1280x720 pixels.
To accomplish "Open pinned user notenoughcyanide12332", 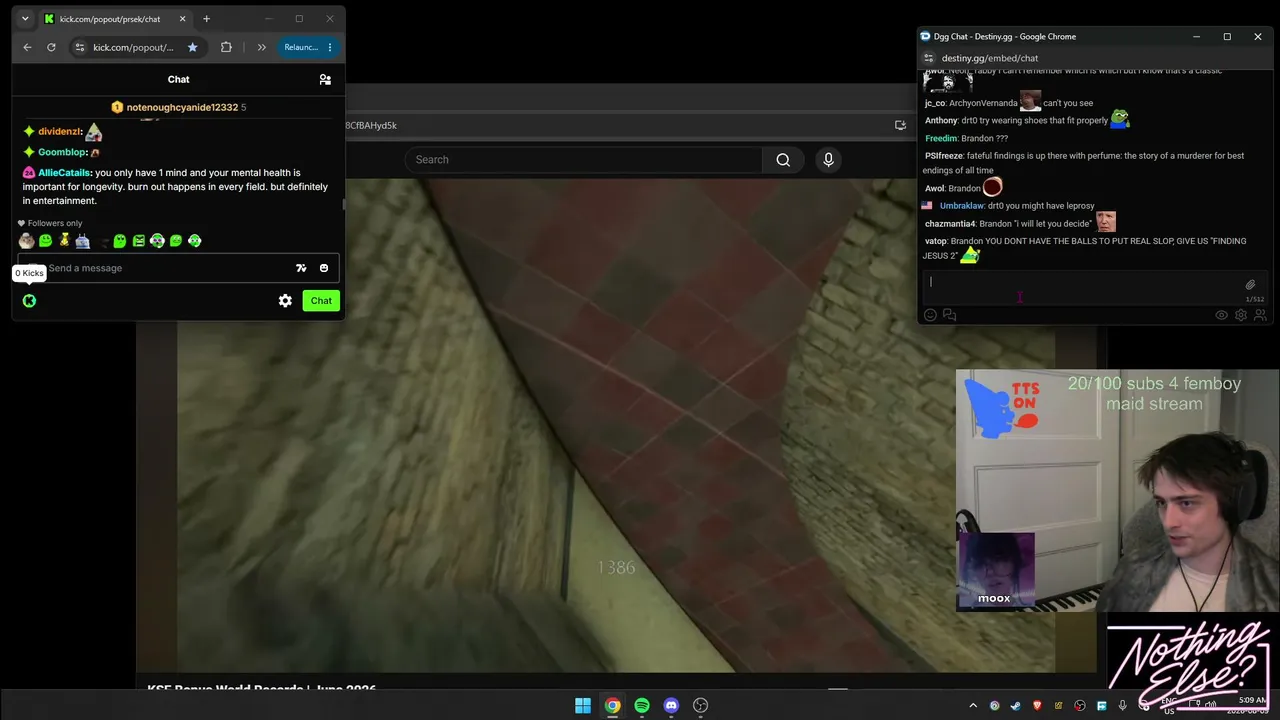I will click(x=182, y=107).
